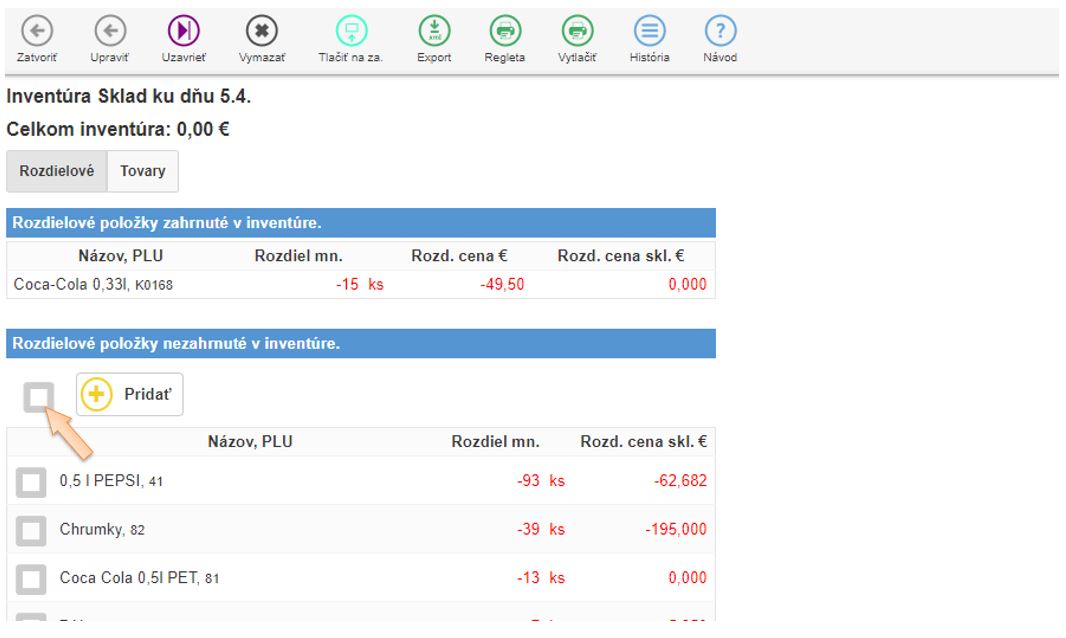Click the Rozdiel mn. column header in lower table

click(495, 442)
